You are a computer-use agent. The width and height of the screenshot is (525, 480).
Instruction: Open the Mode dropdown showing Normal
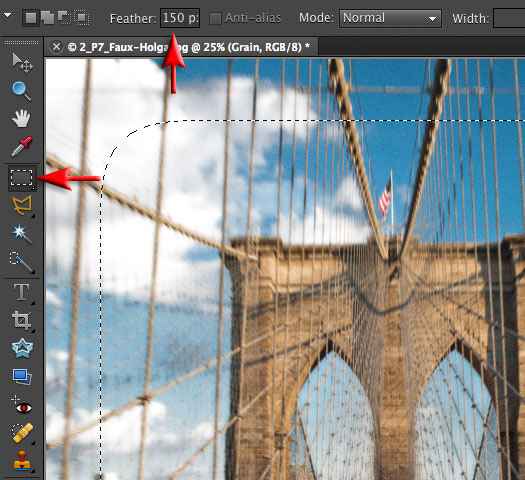390,18
